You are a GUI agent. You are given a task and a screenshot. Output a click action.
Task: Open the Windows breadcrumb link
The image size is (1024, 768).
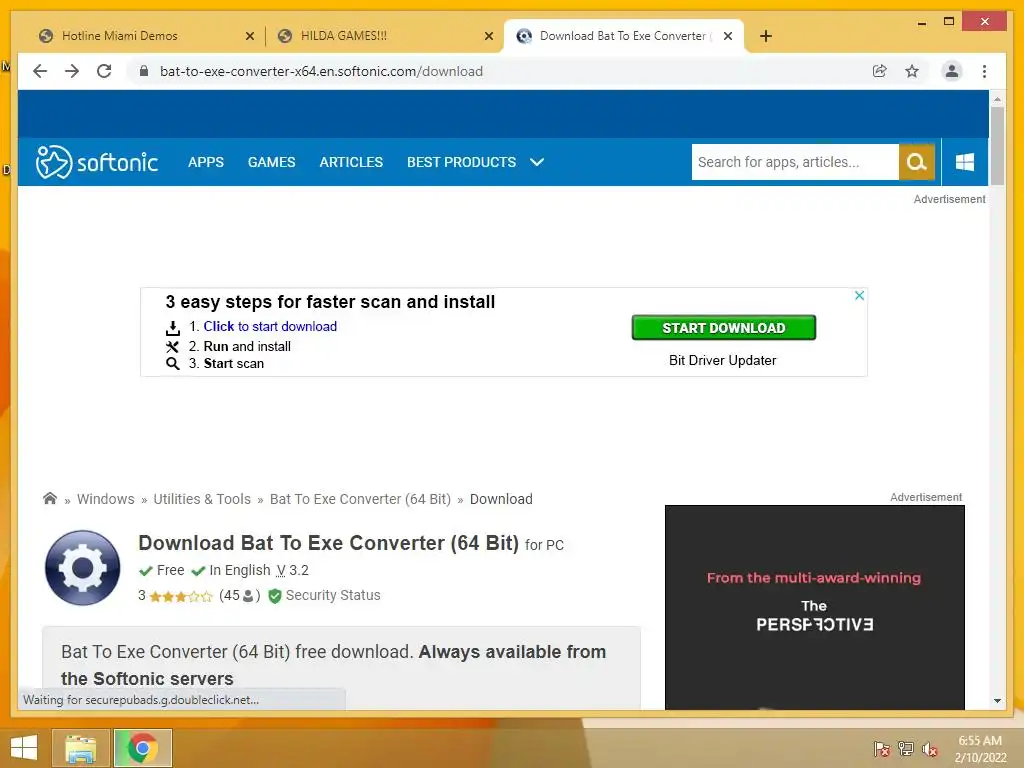point(106,499)
